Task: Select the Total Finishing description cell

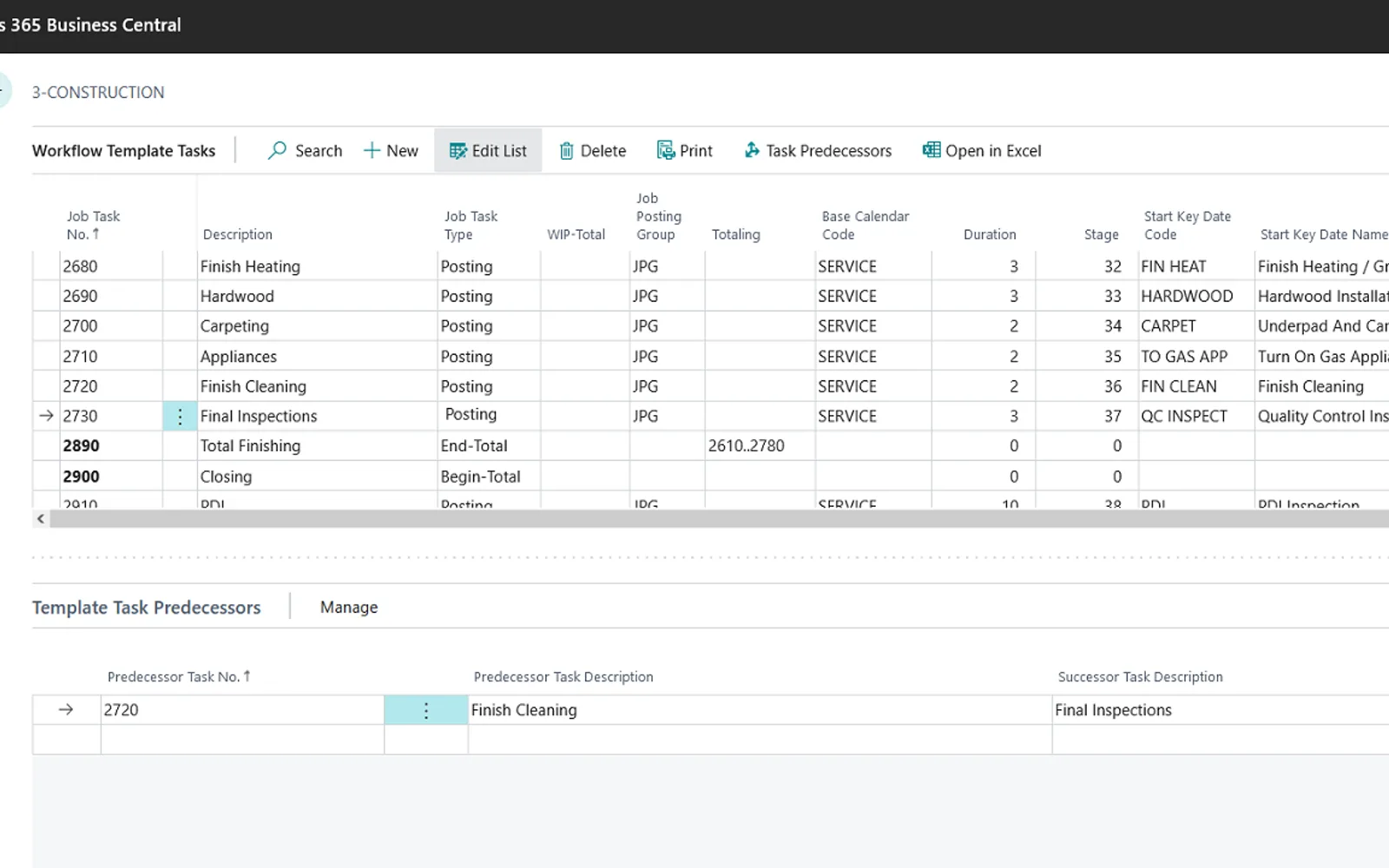Action: coord(317,446)
